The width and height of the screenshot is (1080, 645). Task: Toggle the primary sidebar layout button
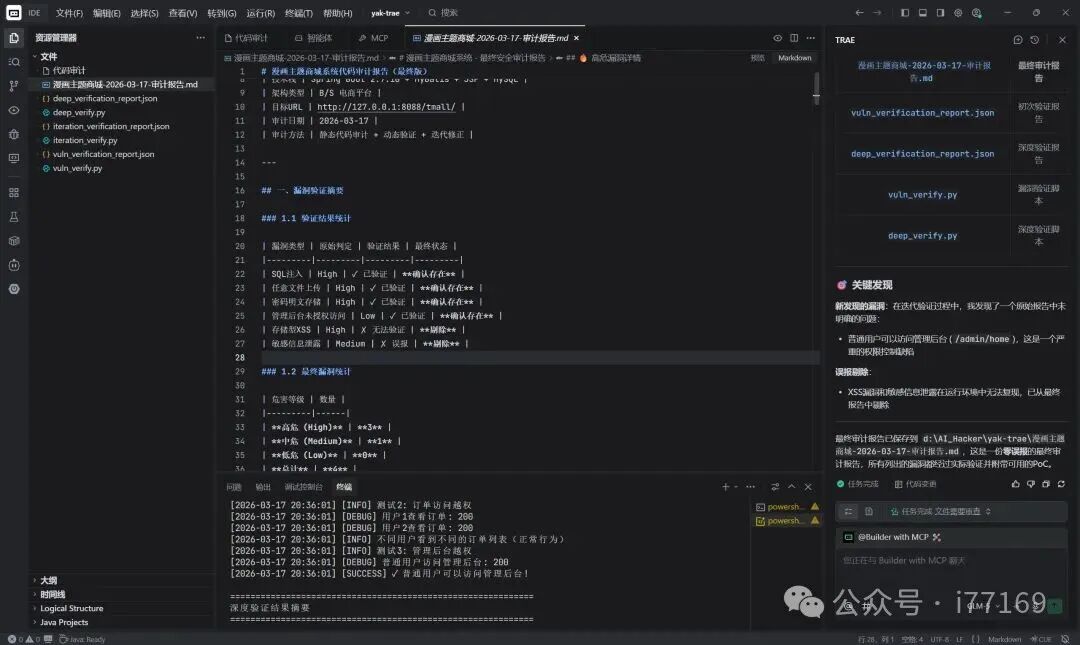click(x=905, y=13)
